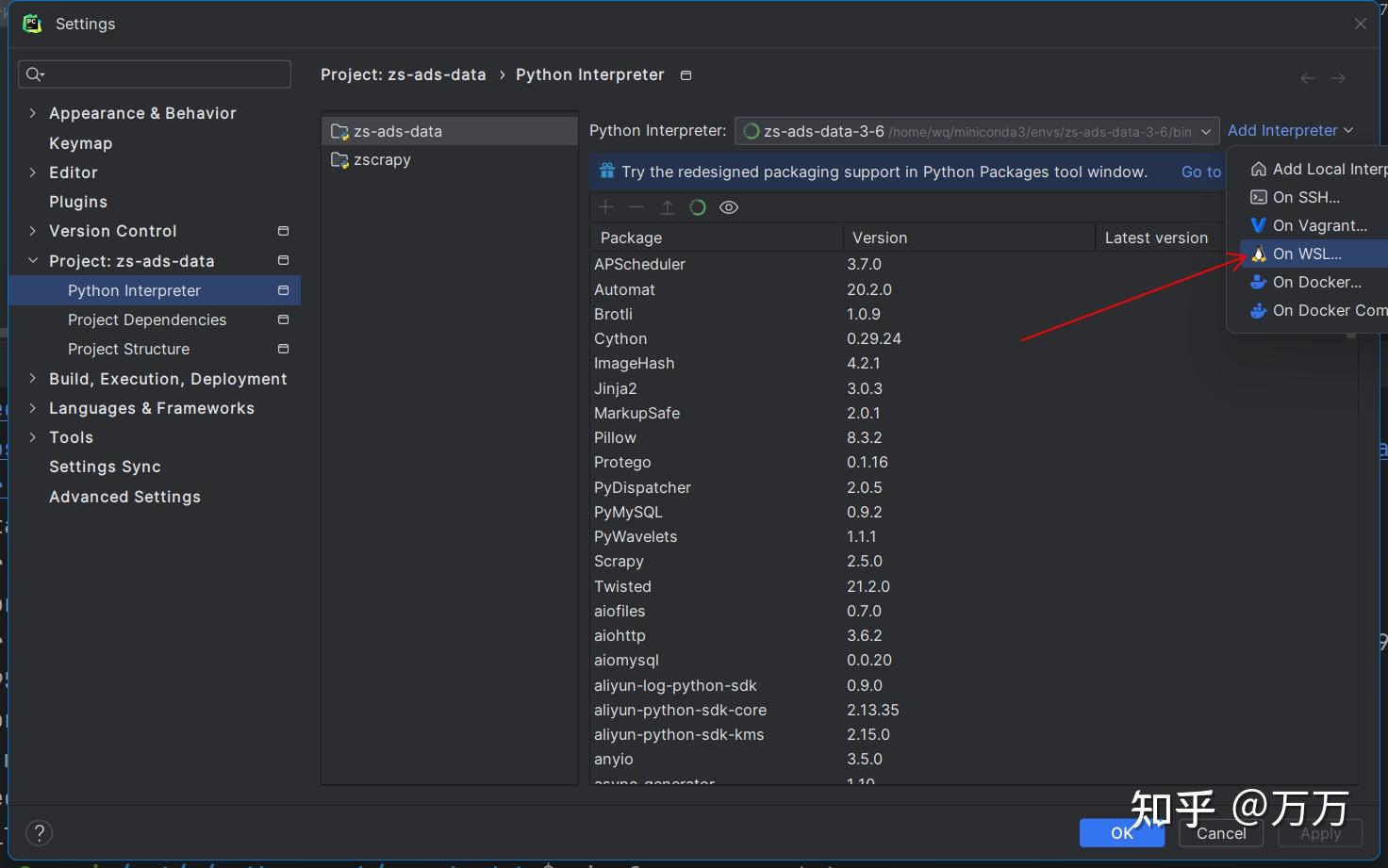Open the Plugins settings page
This screenshot has height=868, width=1388.
[x=78, y=202]
